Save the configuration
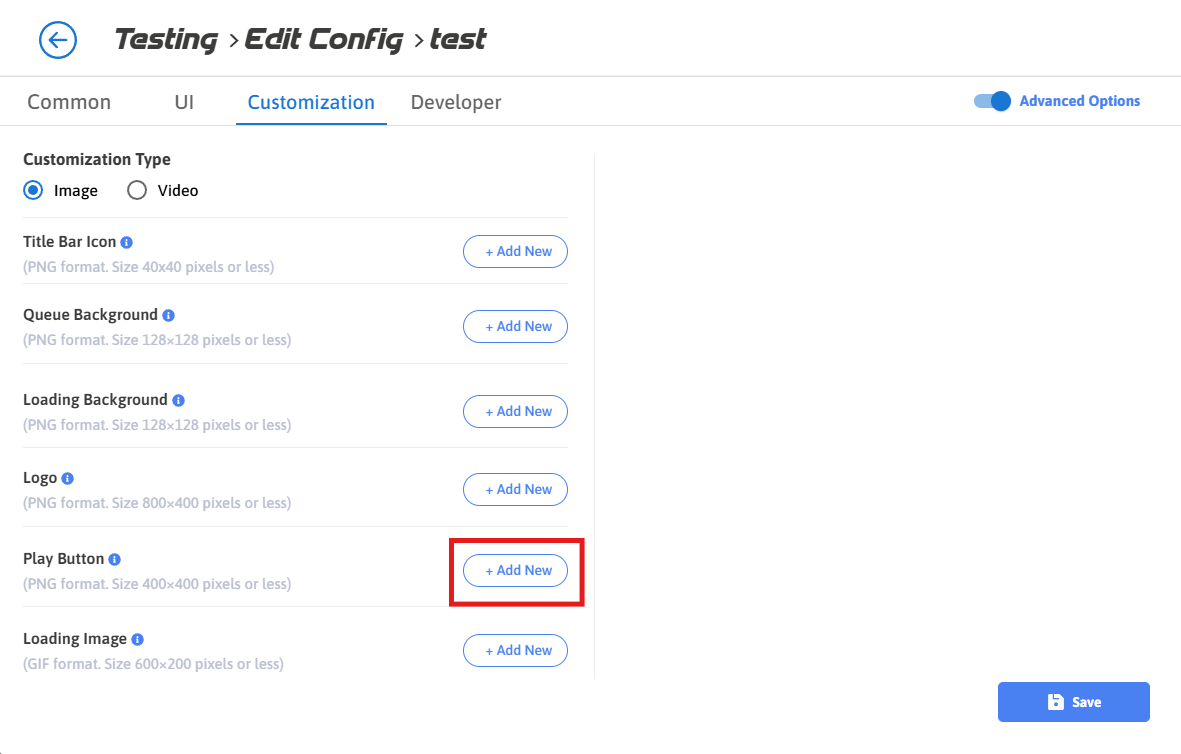Screen dimensions: 1181x754 pyautogui.click(x=1073, y=702)
